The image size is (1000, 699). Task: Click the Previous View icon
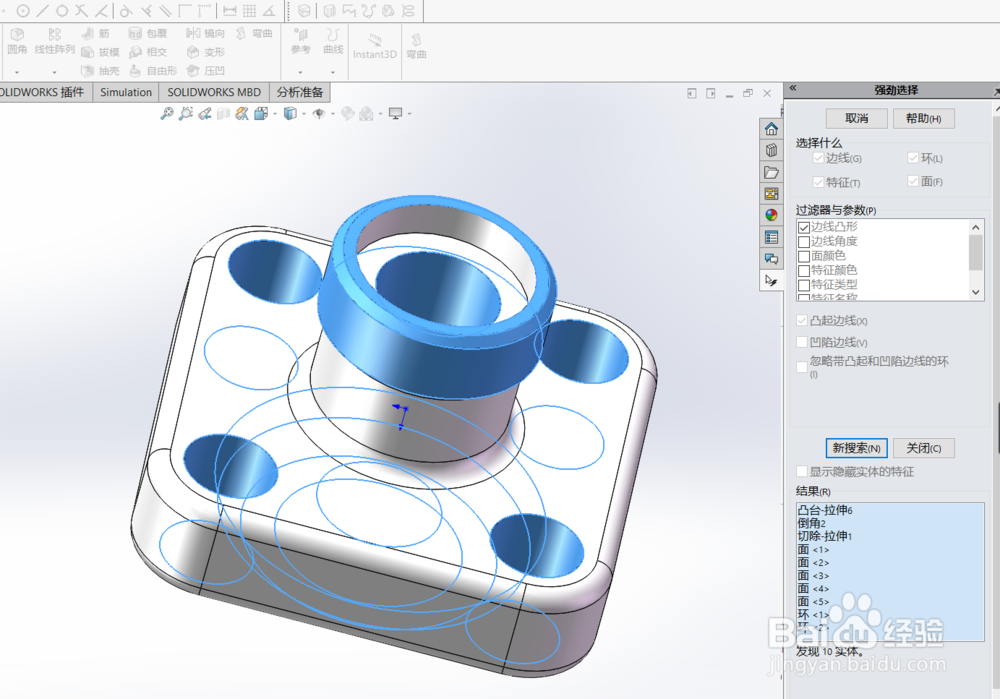[204, 114]
